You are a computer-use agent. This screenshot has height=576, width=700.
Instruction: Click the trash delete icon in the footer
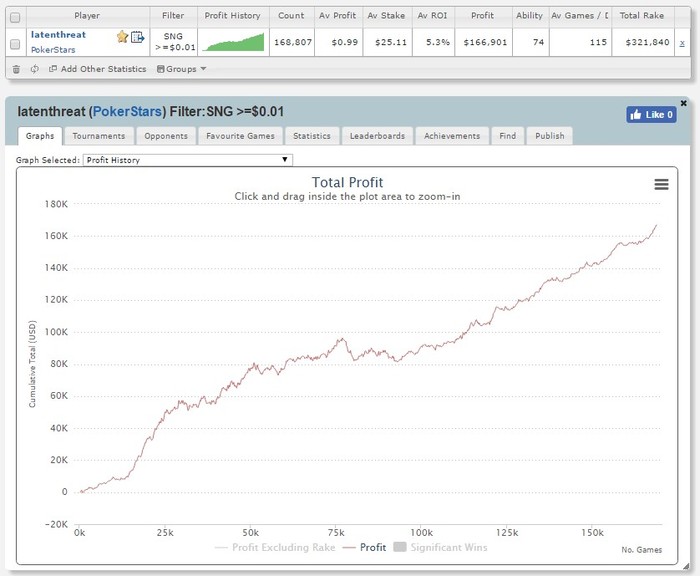(16, 69)
